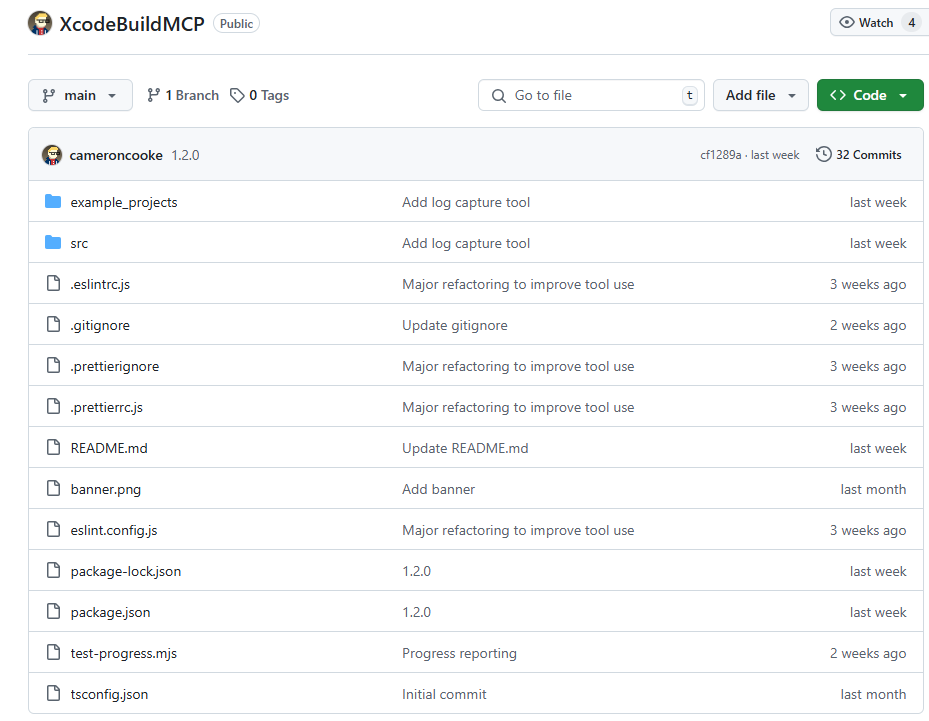Click the tag icon beside 0 Tags

237,95
